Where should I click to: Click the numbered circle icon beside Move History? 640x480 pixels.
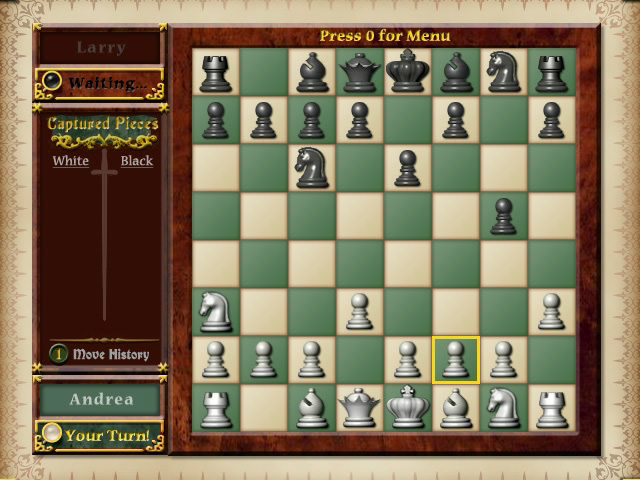(x=59, y=354)
